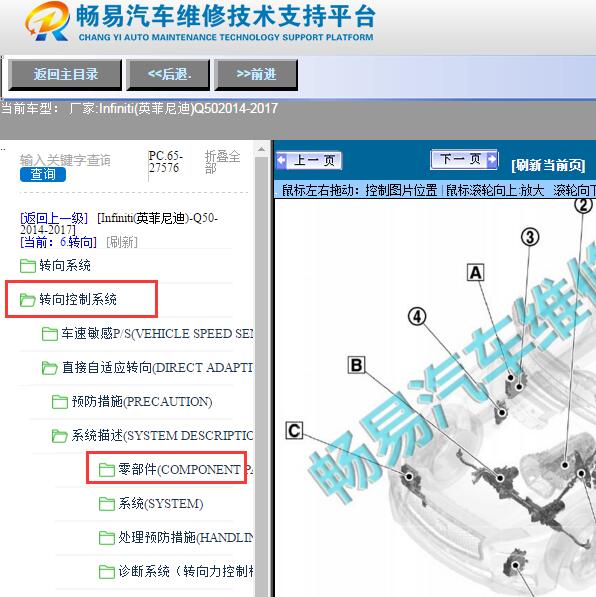This screenshot has height=597, width=596.
Task: Click the folder icon beside 零部件(COMPONENT
Action: coord(107,470)
